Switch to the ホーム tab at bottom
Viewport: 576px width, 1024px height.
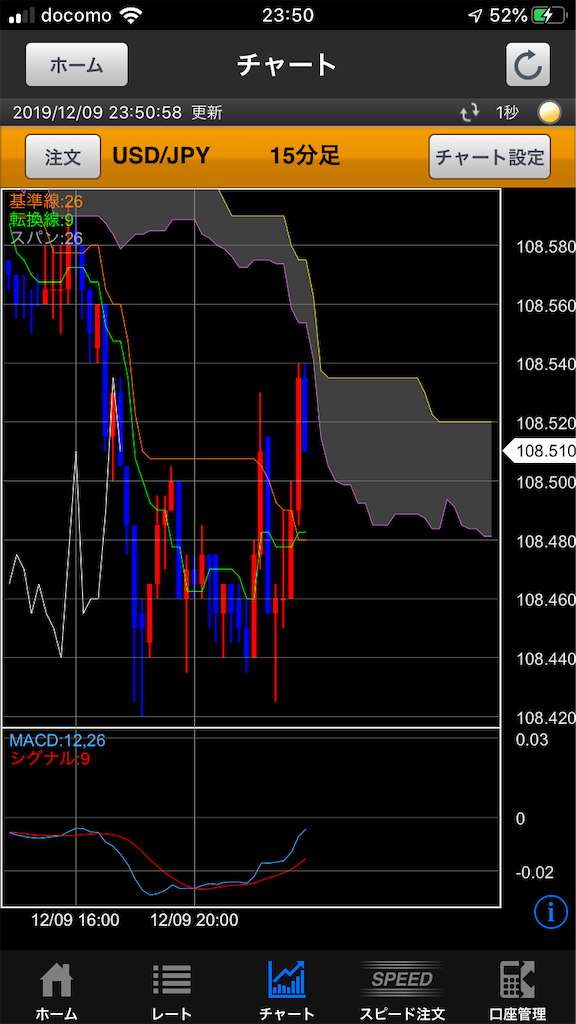tap(56, 991)
